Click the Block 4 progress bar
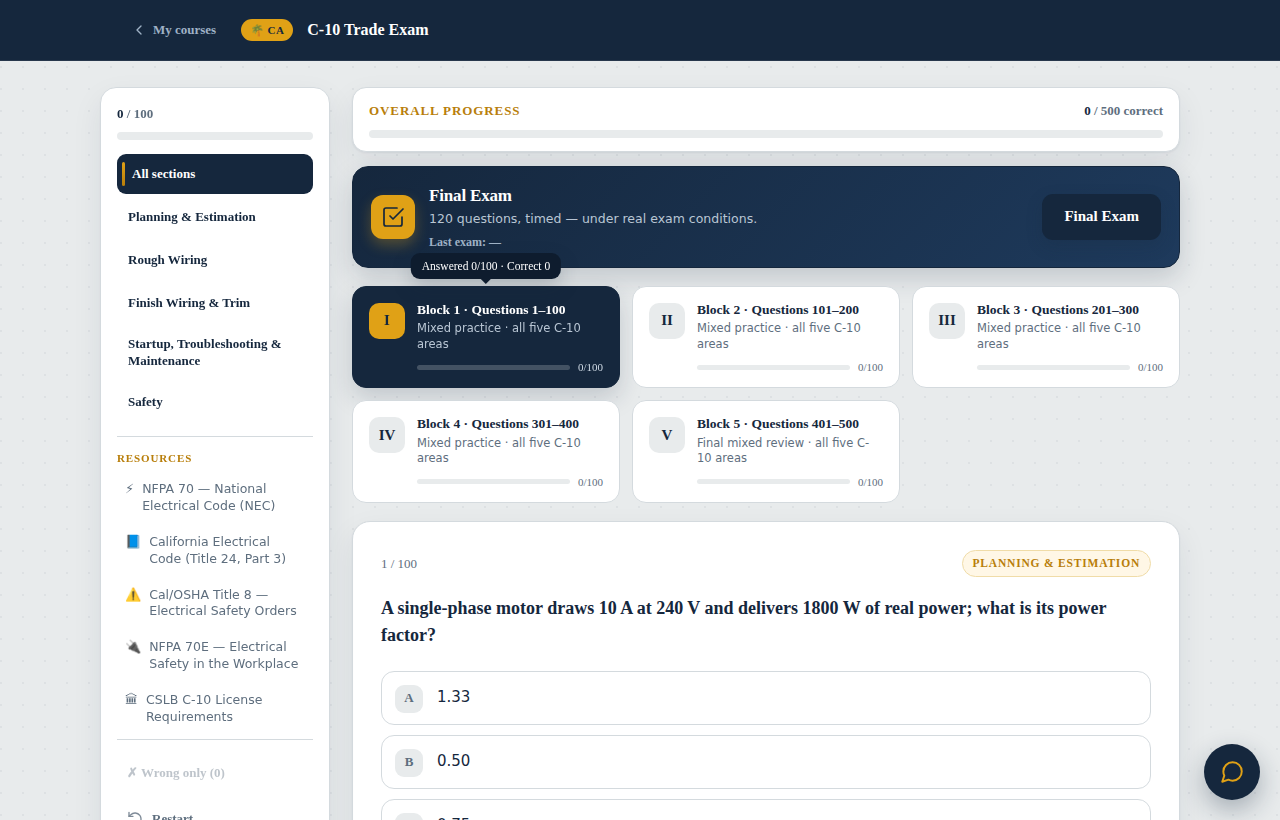 pyautogui.click(x=493, y=481)
